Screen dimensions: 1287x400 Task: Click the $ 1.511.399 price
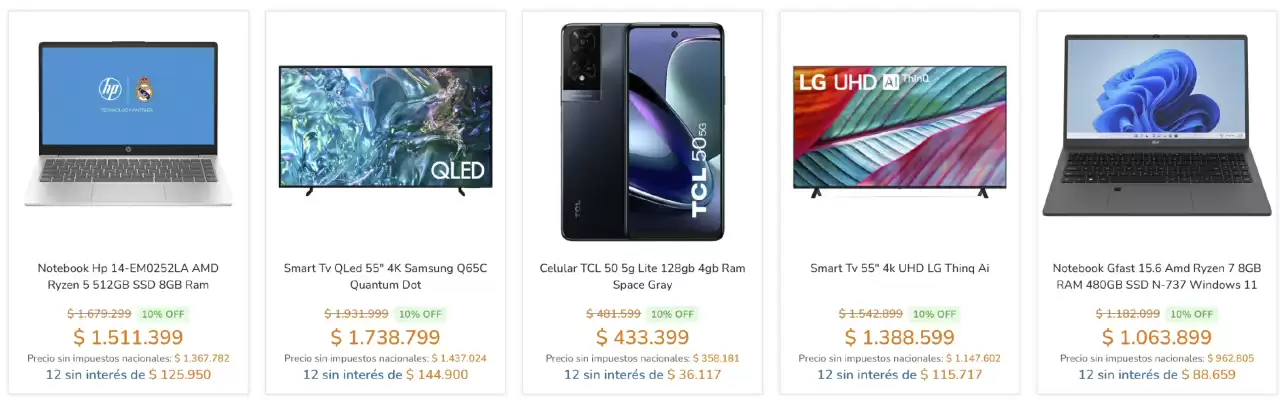pos(128,337)
